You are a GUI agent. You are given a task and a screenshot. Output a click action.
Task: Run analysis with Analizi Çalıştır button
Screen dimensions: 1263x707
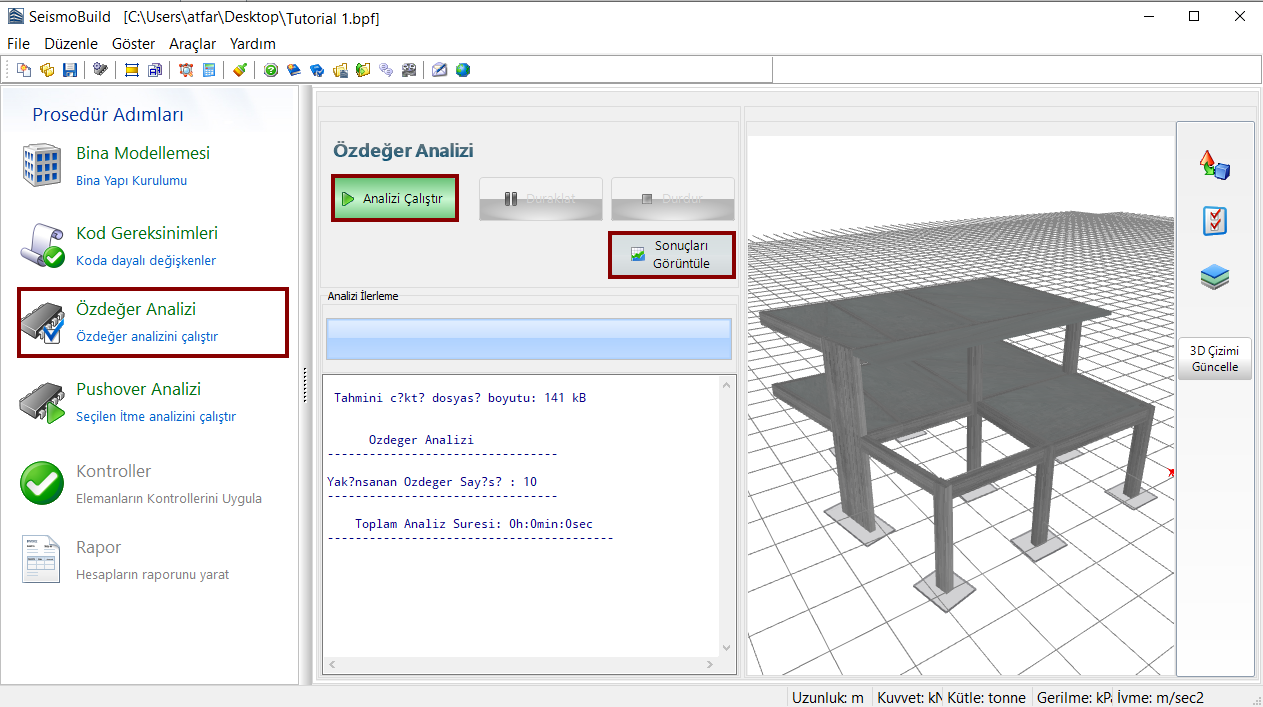[394, 199]
